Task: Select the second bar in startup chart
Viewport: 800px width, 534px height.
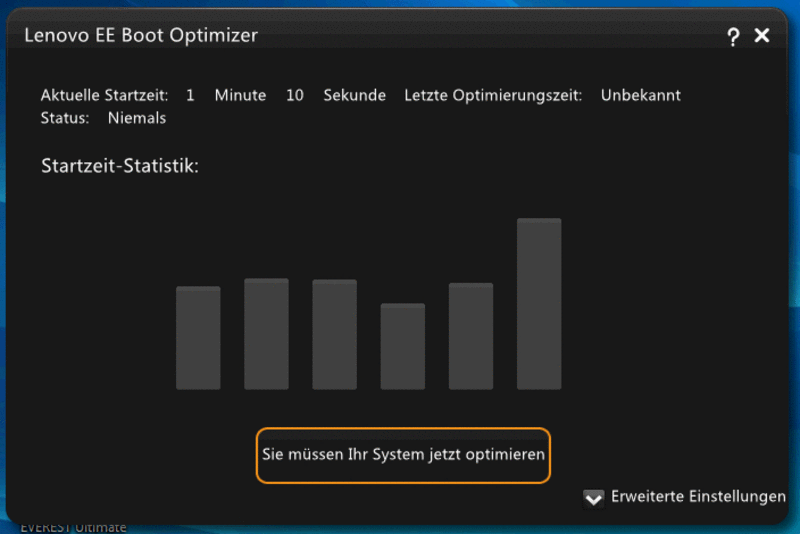Action: pos(266,334)
